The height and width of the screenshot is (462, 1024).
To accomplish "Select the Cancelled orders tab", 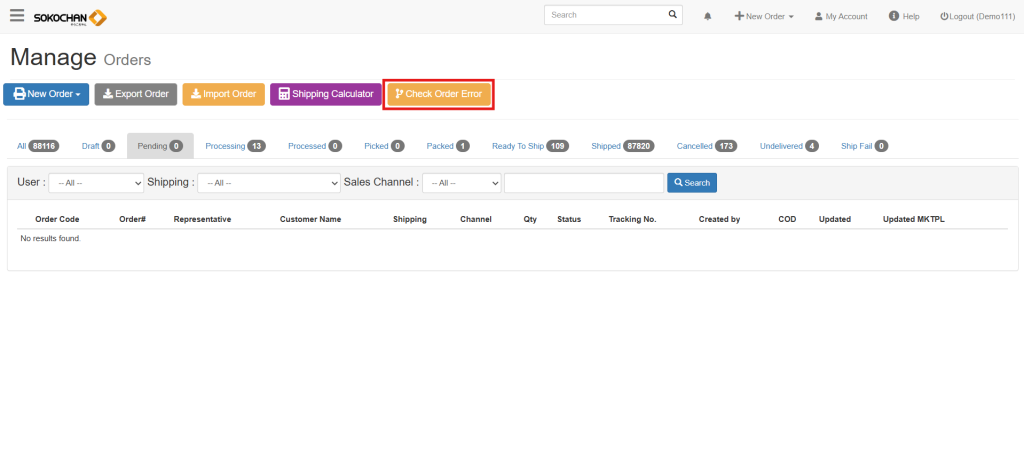I will click(706, 146).
